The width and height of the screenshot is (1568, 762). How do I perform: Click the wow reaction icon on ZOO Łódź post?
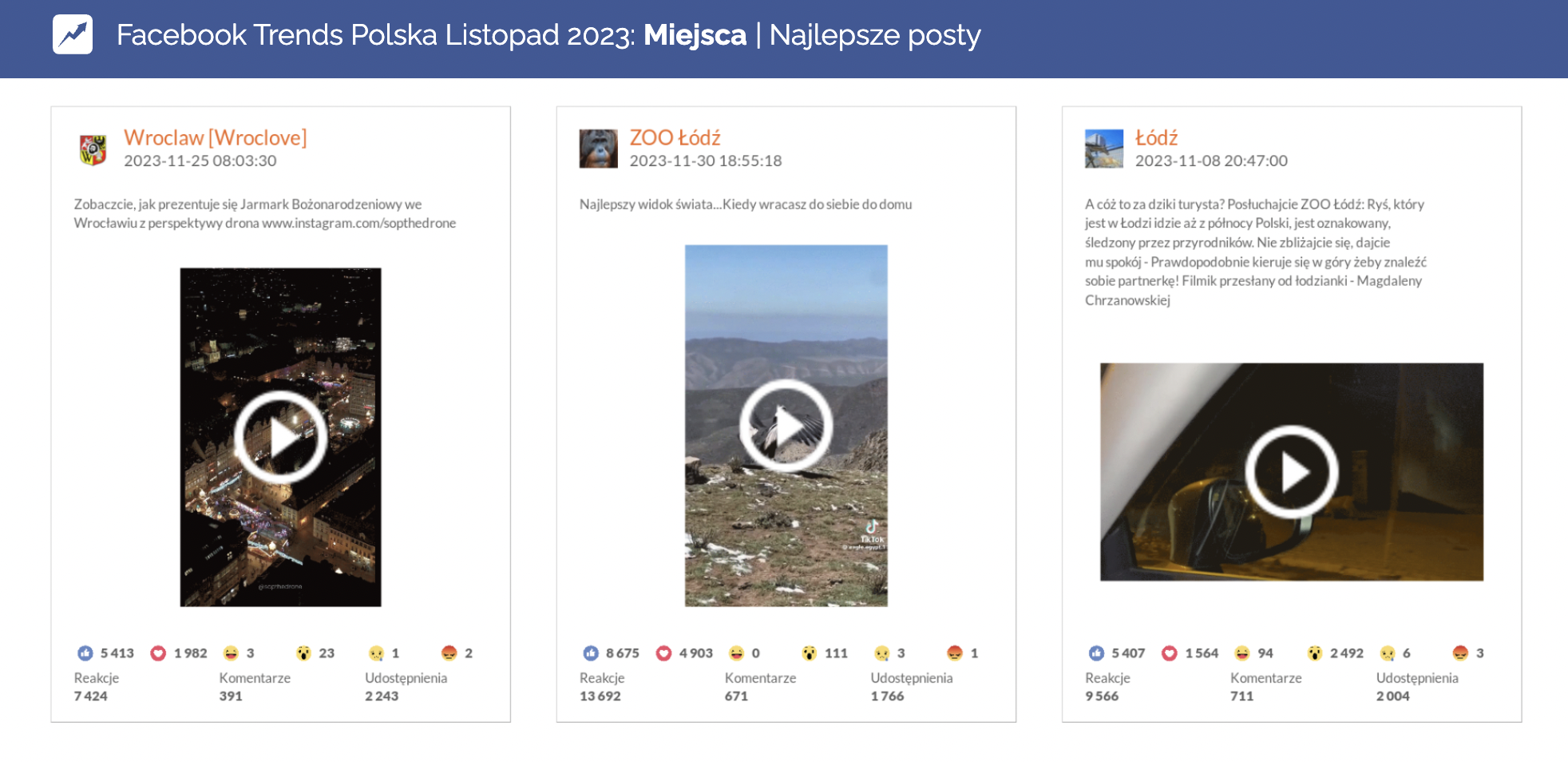pyautogui.click(x=810, y=653)
